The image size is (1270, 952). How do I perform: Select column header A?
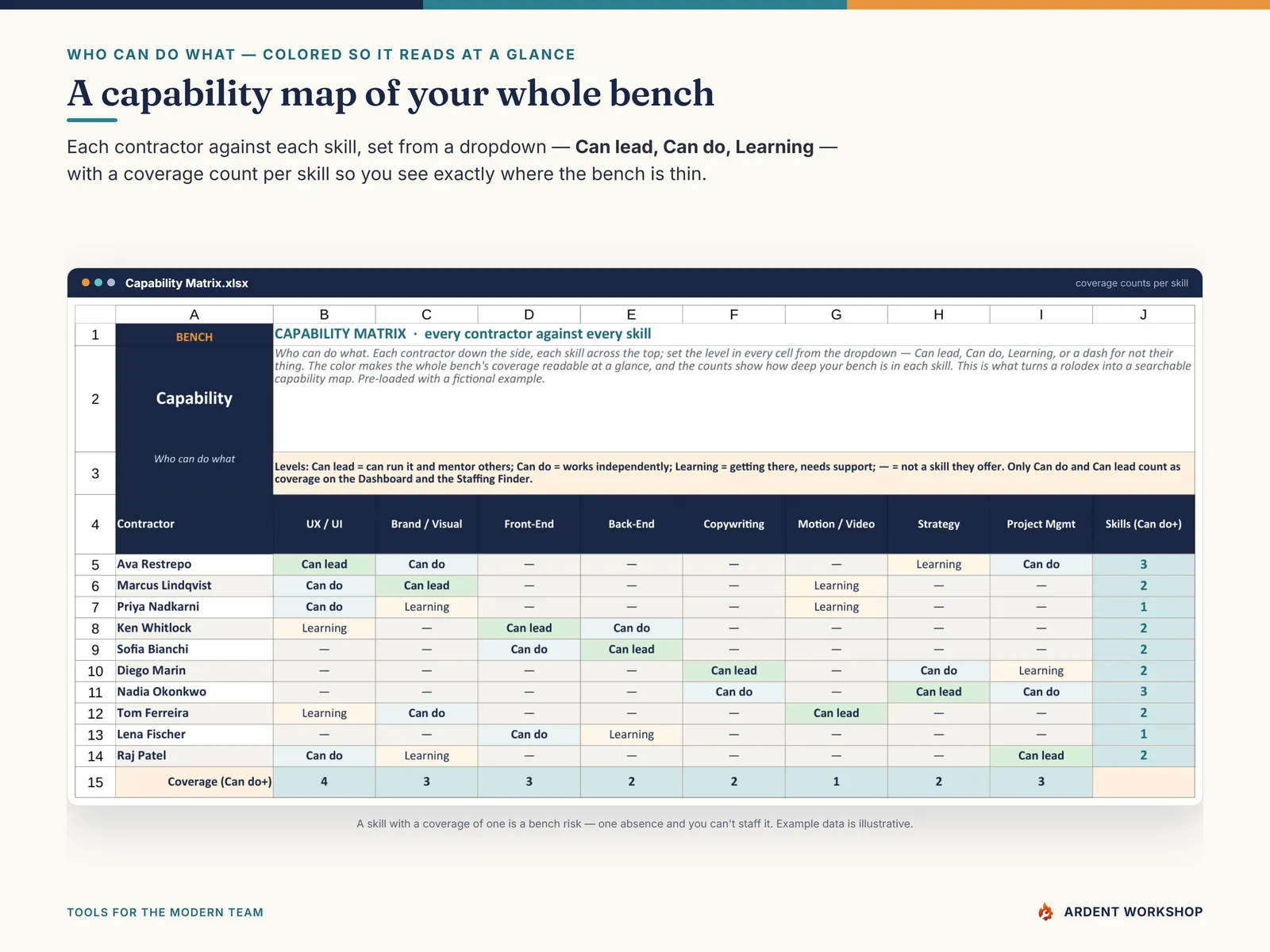point(194,314)
